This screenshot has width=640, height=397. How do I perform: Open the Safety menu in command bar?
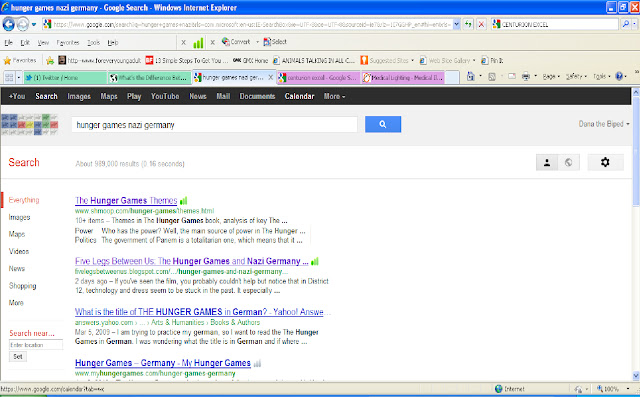pos(576,76)
